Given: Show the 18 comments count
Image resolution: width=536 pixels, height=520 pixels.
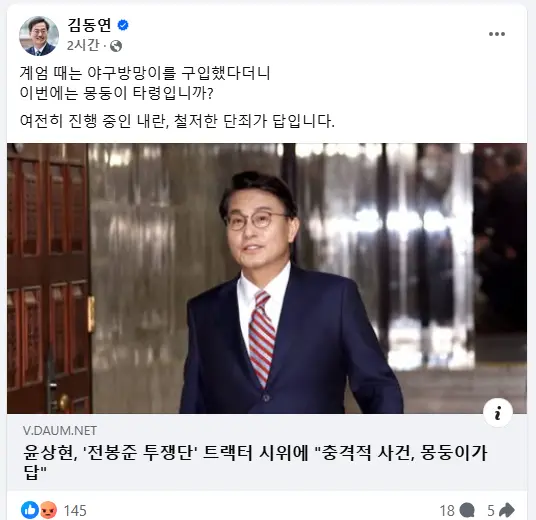Looking at the screenshot, I should tap(447, 511).
